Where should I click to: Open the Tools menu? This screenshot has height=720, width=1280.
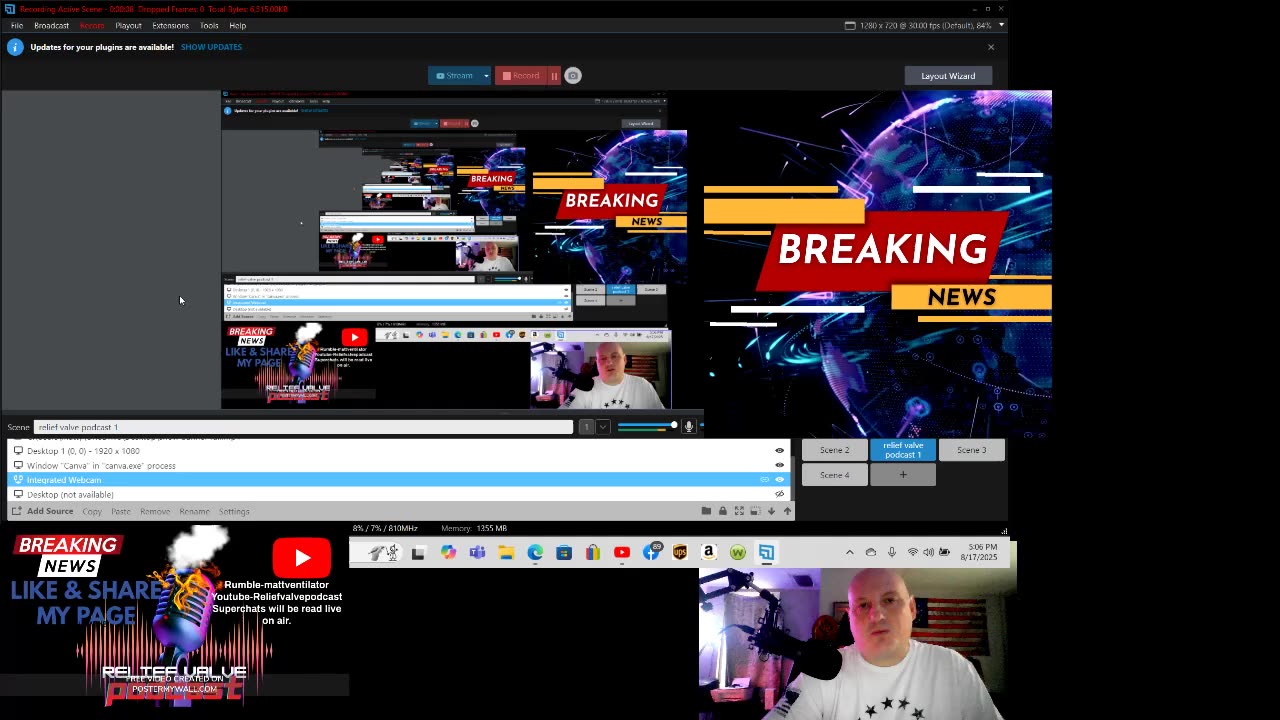(209, 25)
